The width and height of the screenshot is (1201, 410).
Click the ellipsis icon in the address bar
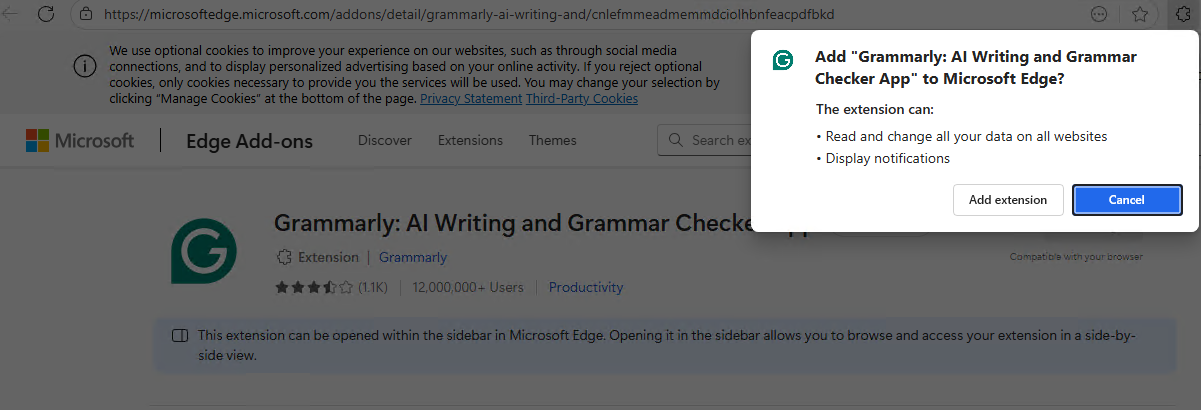coord(1099,14)
